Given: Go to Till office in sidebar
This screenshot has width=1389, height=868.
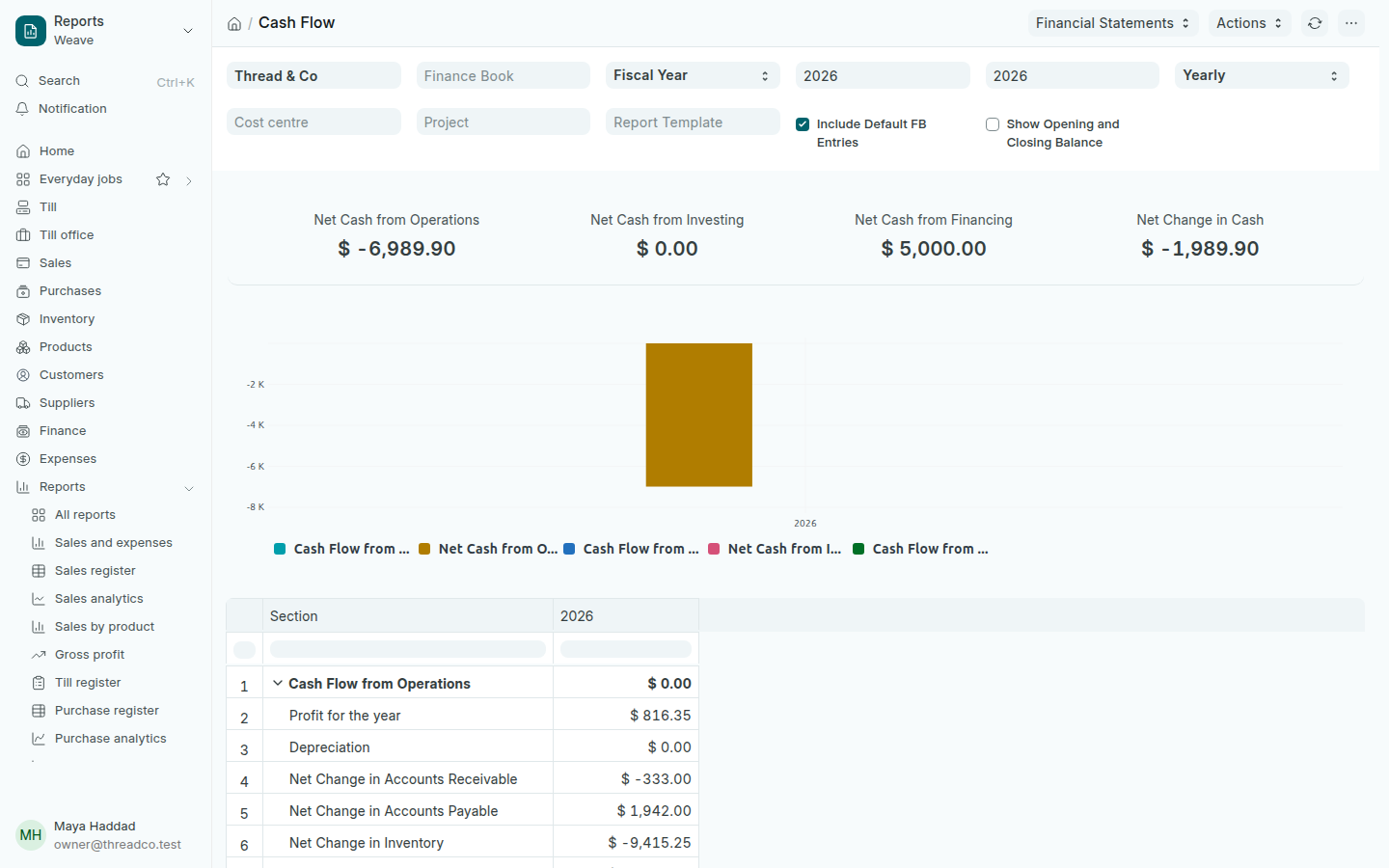Looking at the screenshot, I should pyautogui.click(x=105, y=235).
